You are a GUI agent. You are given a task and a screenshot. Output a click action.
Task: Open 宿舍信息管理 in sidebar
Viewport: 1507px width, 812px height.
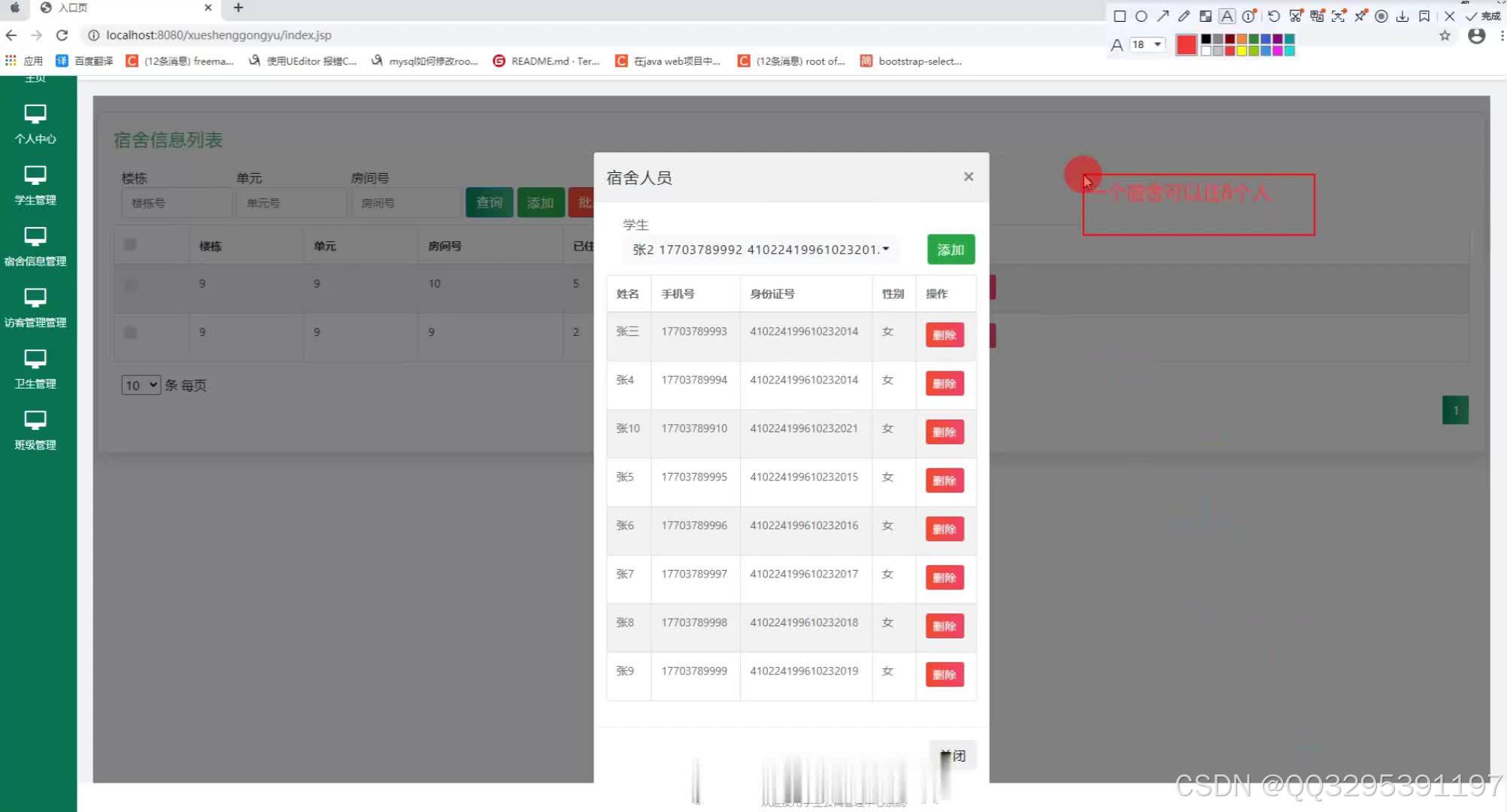pos(35,247)
